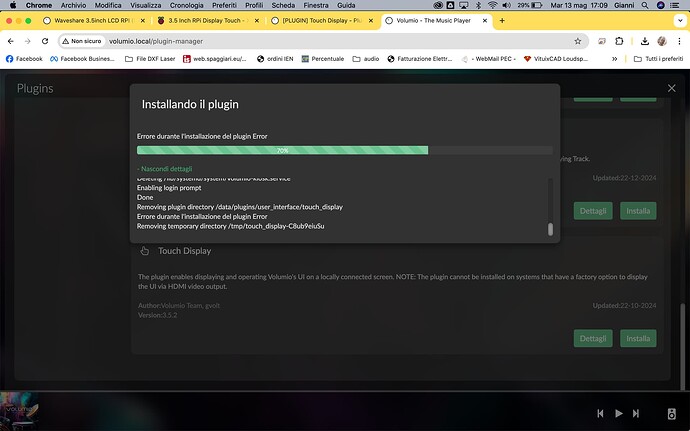Go forward with the forward arrow
The height and width of the screenshot is (431, 690).
(x=28, y=41)
